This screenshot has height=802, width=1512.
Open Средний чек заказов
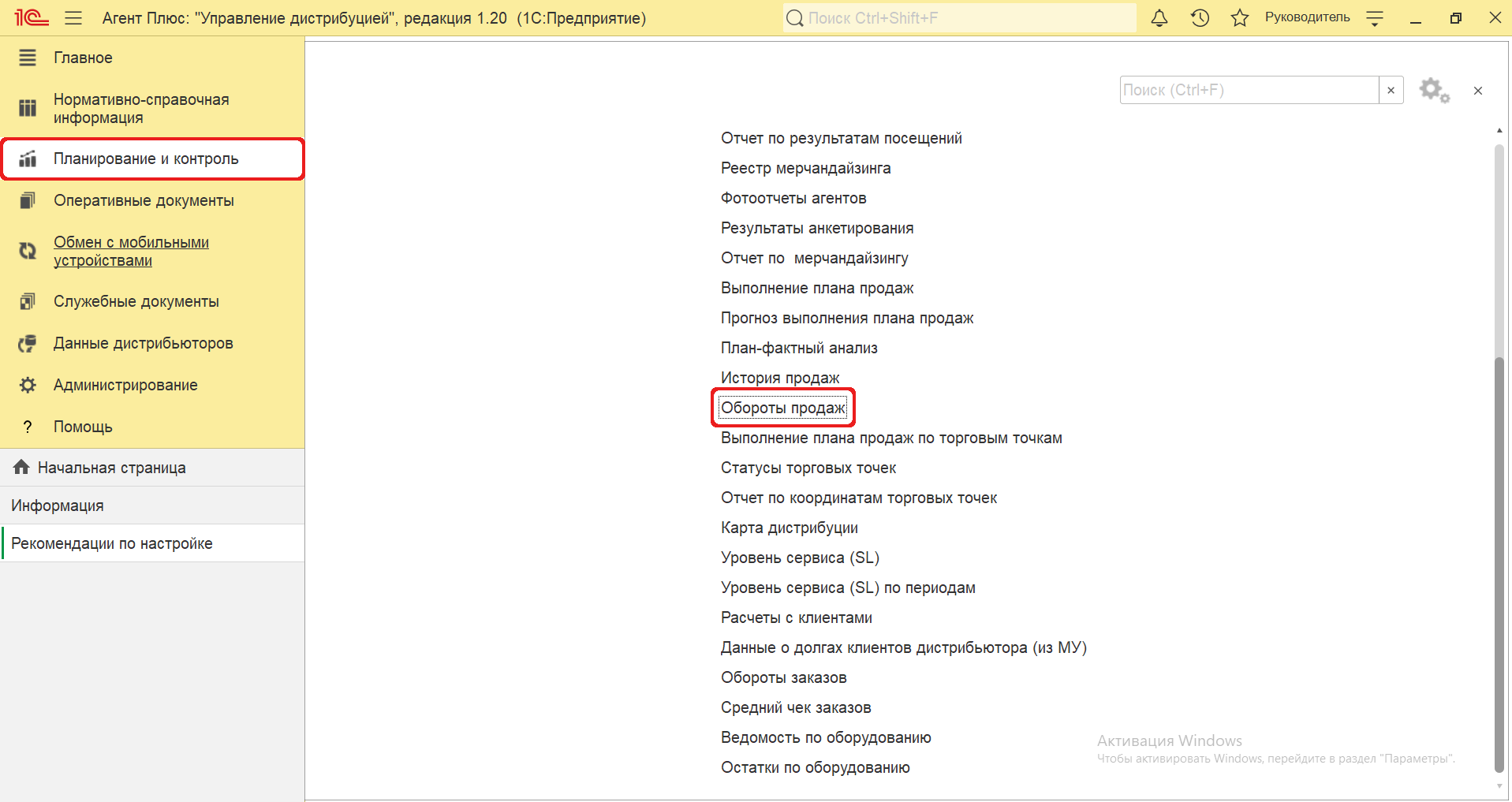(796, 707)
